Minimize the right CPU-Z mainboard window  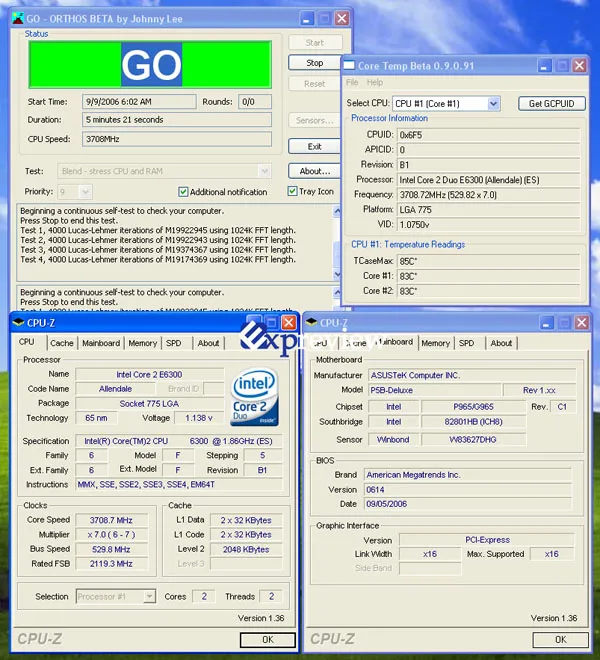click(x=546, y=323)
